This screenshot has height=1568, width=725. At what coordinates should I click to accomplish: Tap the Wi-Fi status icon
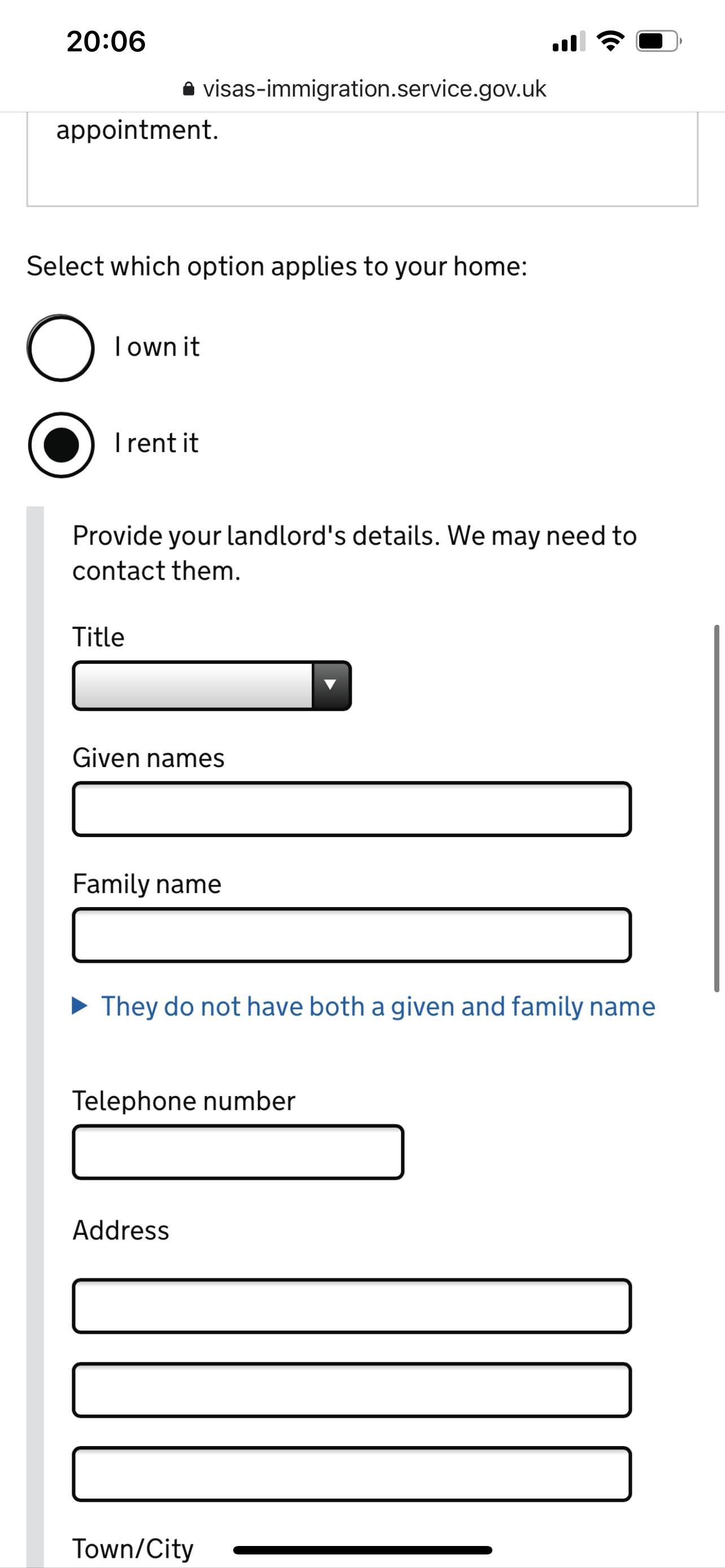(x=610, y=41)
